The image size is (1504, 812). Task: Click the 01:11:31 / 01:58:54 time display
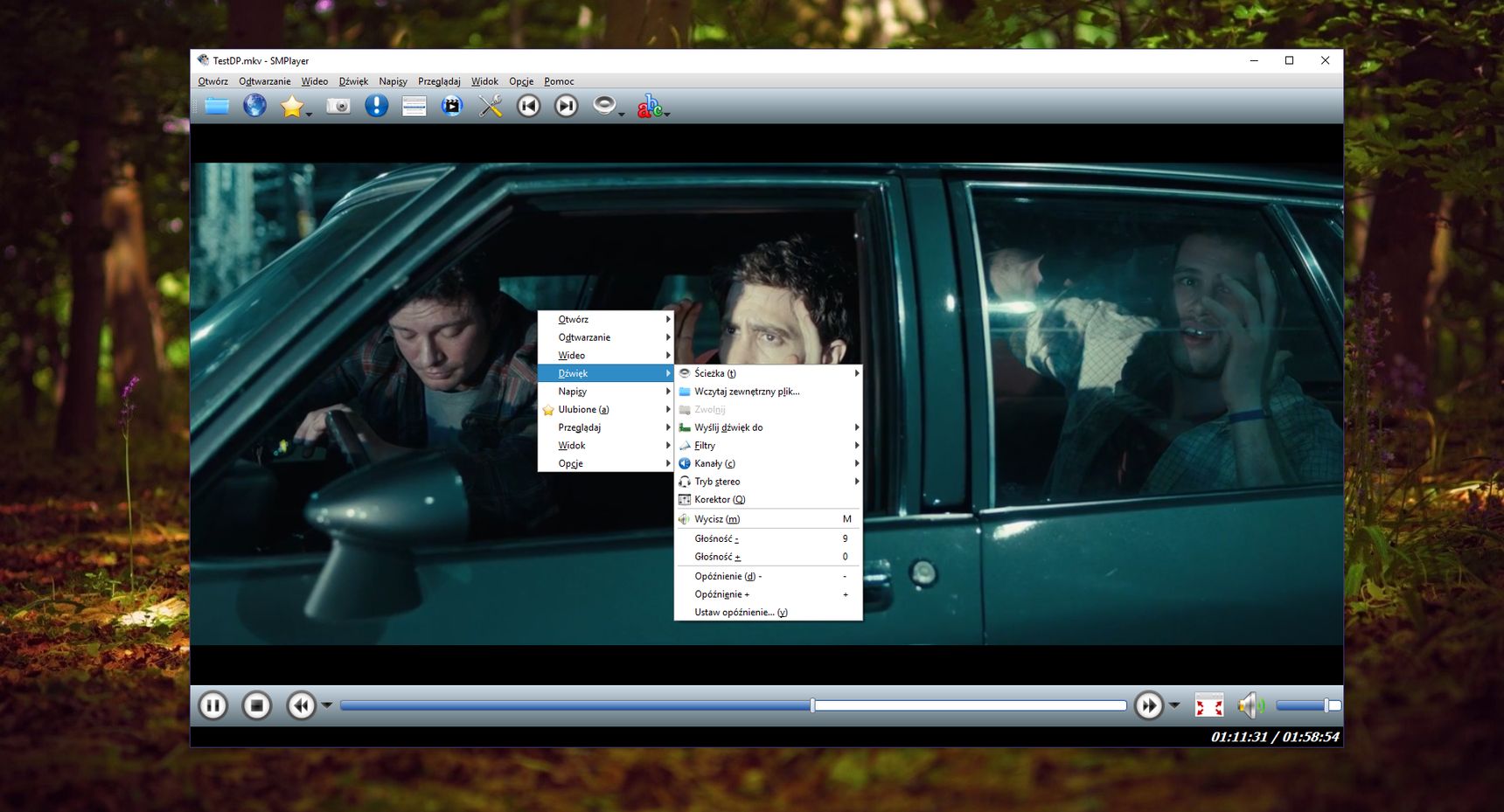(1275, 737)
